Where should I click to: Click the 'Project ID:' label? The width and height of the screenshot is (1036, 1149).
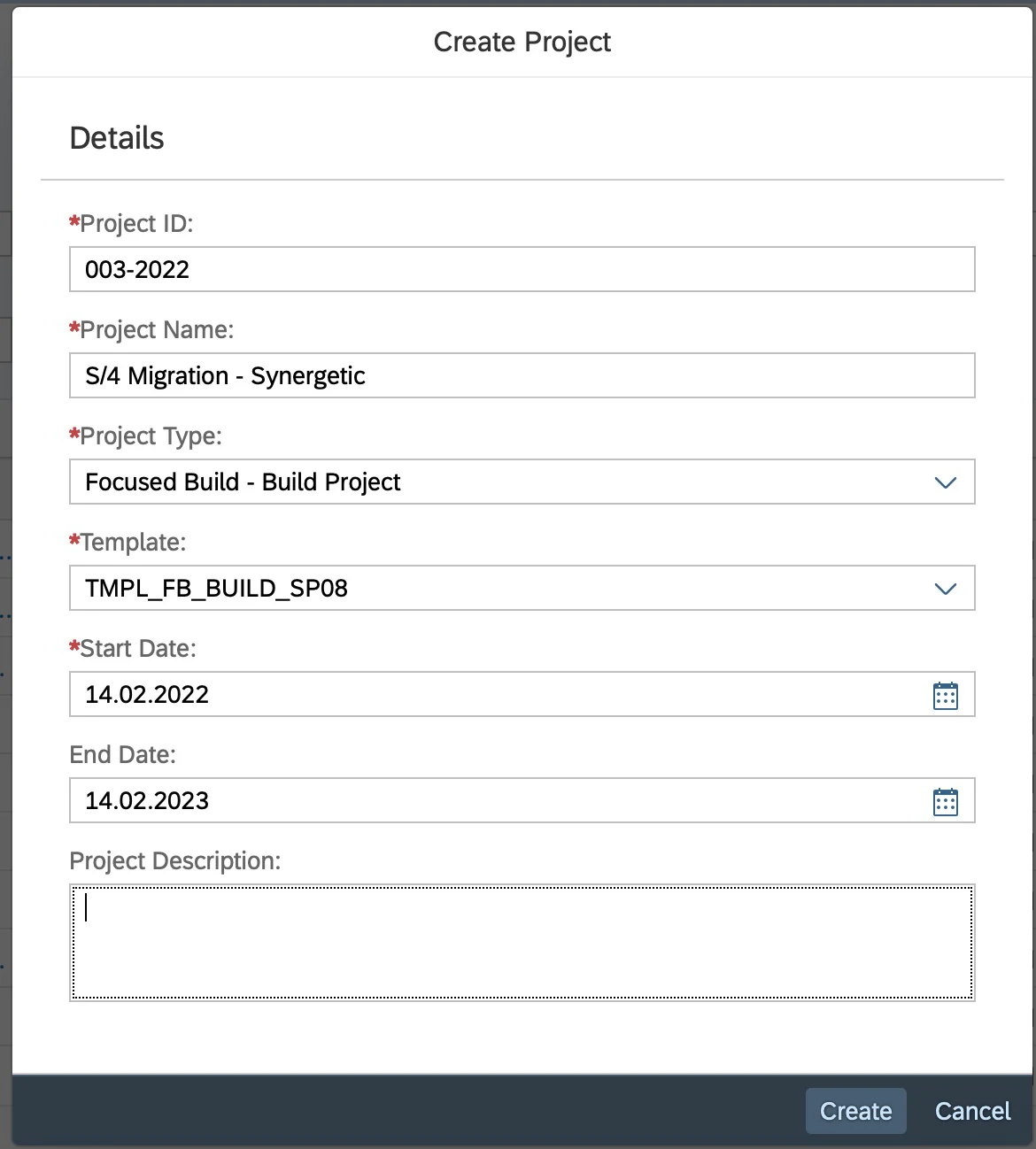(136, 224)
